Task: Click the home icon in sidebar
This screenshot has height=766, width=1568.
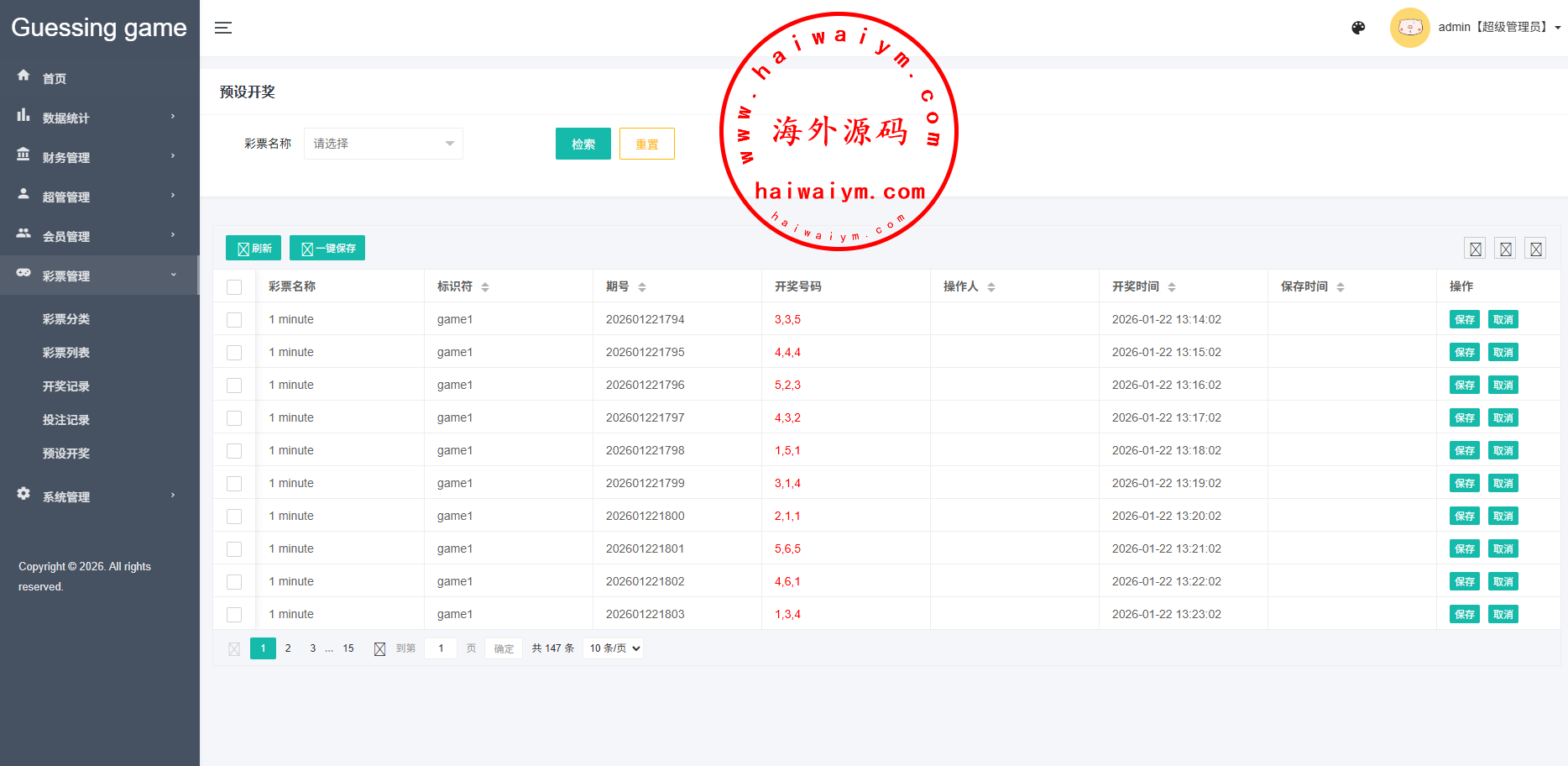Action: pos(24,76)
